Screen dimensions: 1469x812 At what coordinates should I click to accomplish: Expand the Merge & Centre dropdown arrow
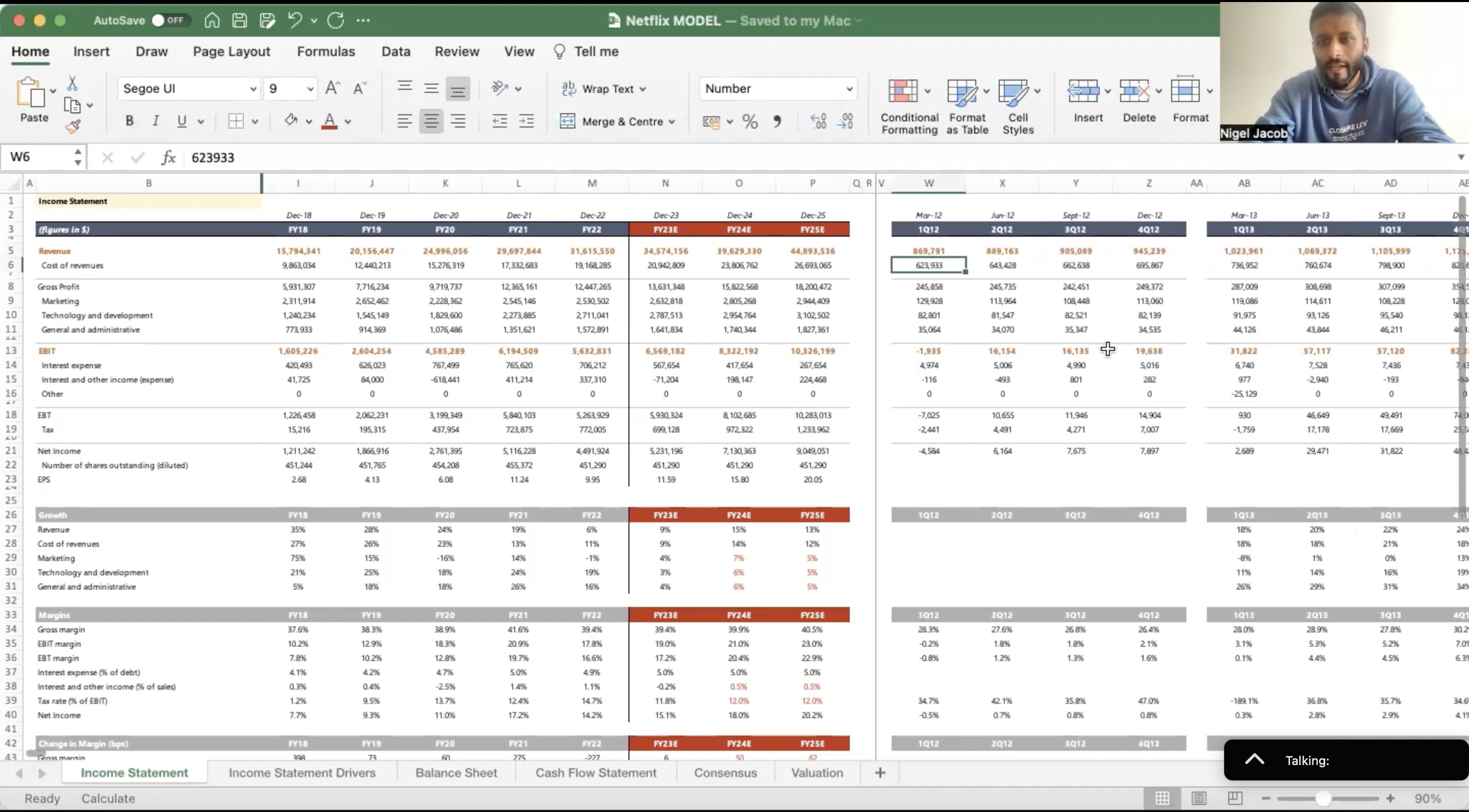tap(672, 121)
